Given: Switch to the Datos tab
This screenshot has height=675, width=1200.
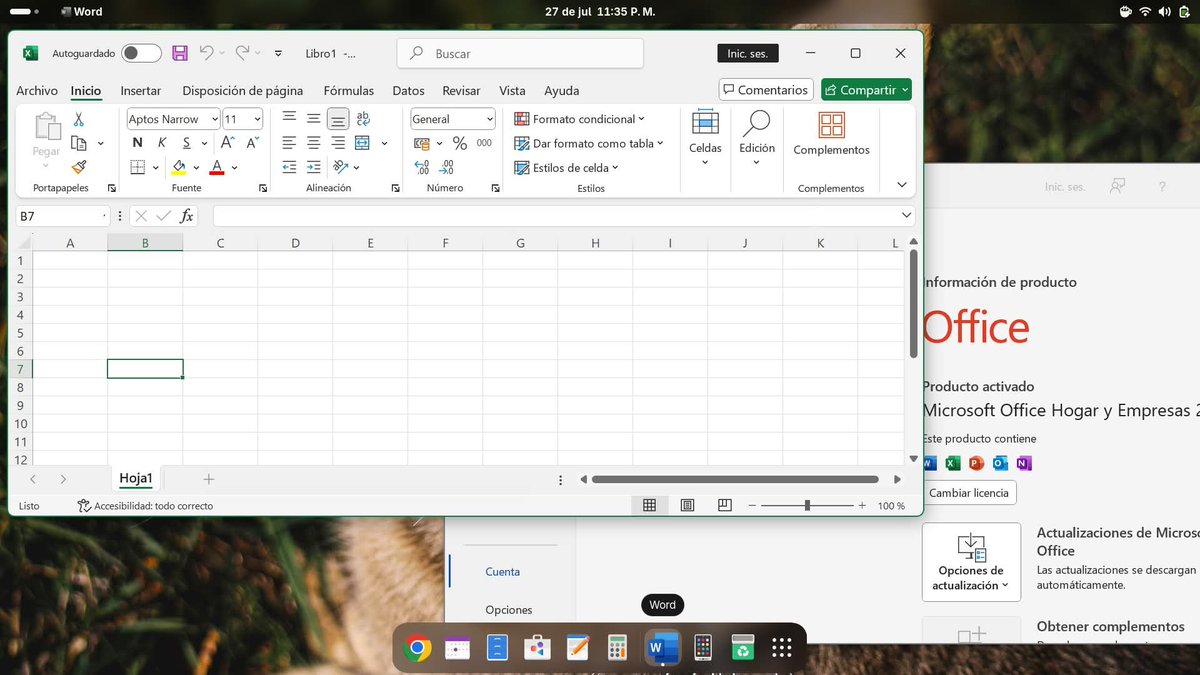Looking at the screenshot, I should point(408,90).
